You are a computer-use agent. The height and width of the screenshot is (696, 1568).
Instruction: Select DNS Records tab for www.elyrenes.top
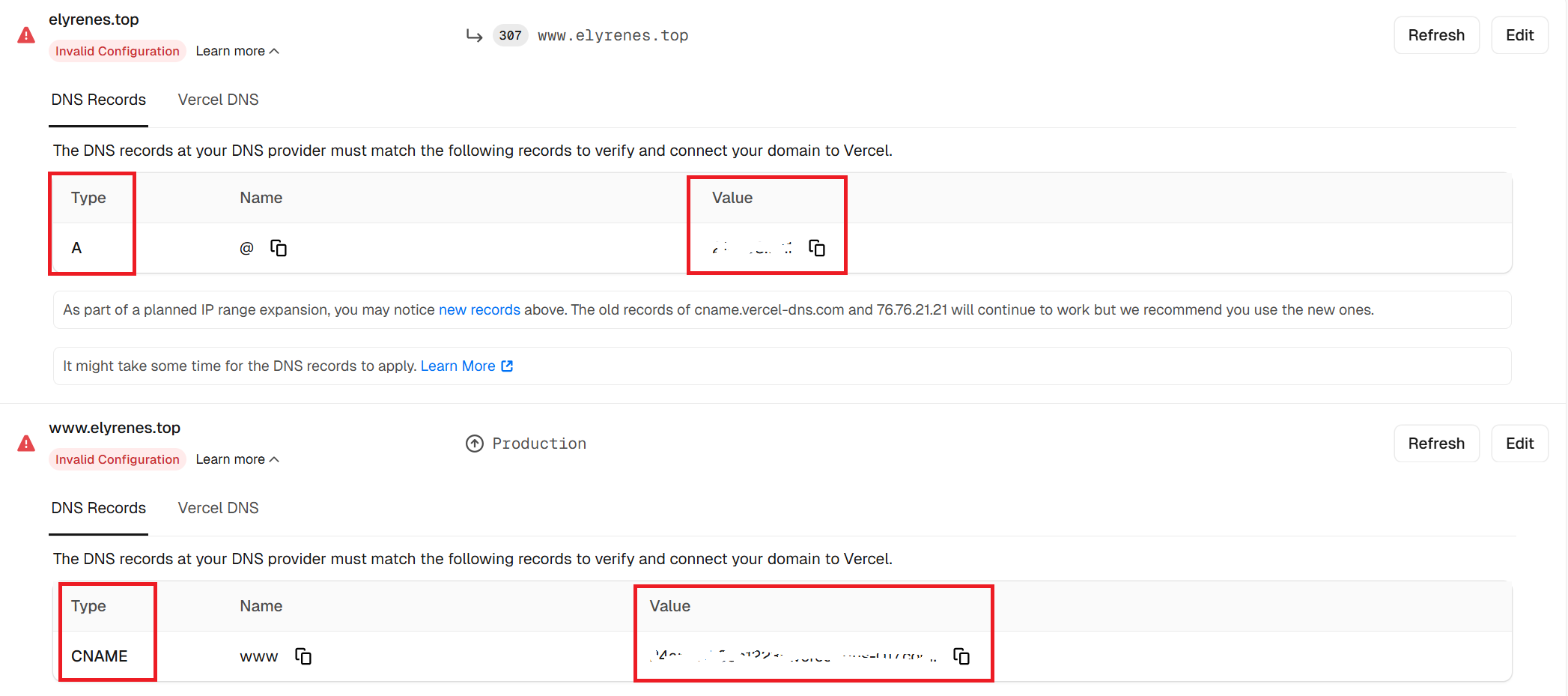point(99,508)
